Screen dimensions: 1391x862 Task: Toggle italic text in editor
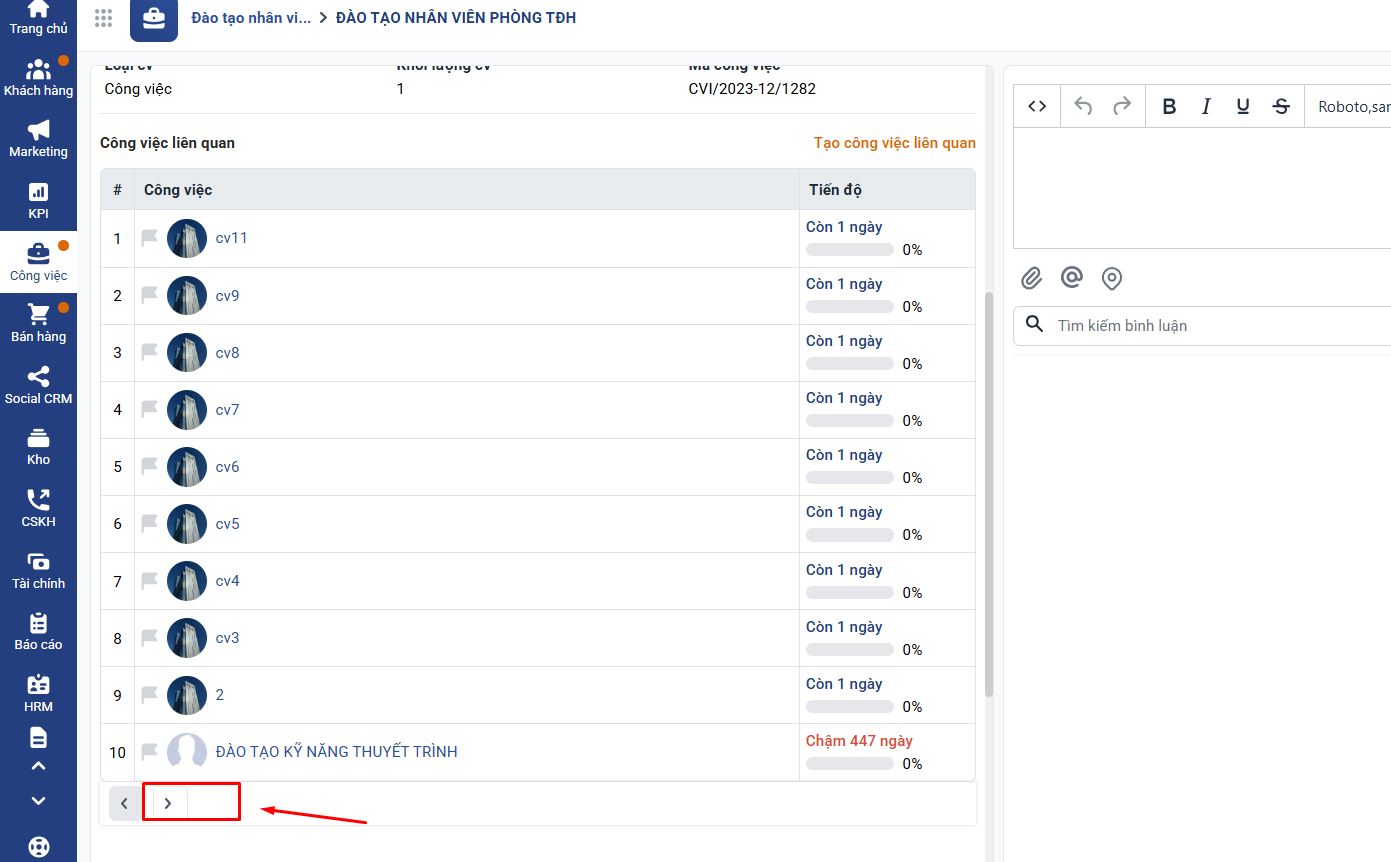point(1206,107)
